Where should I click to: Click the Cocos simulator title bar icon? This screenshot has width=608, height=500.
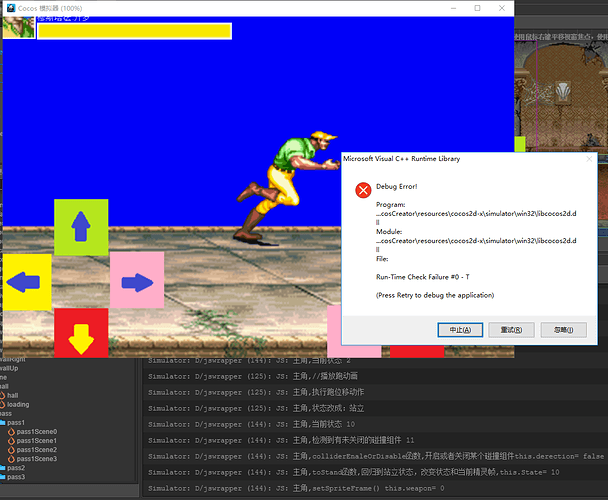tap(11, 8)
